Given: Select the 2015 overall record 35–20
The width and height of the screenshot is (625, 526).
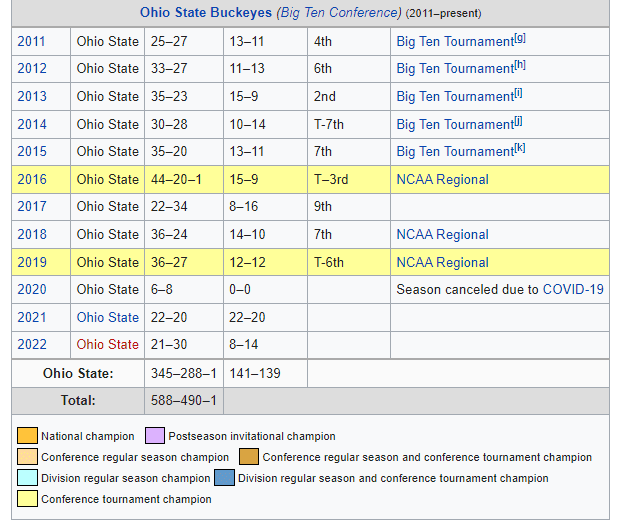Looking at the screenshot, I should point(169,151).
